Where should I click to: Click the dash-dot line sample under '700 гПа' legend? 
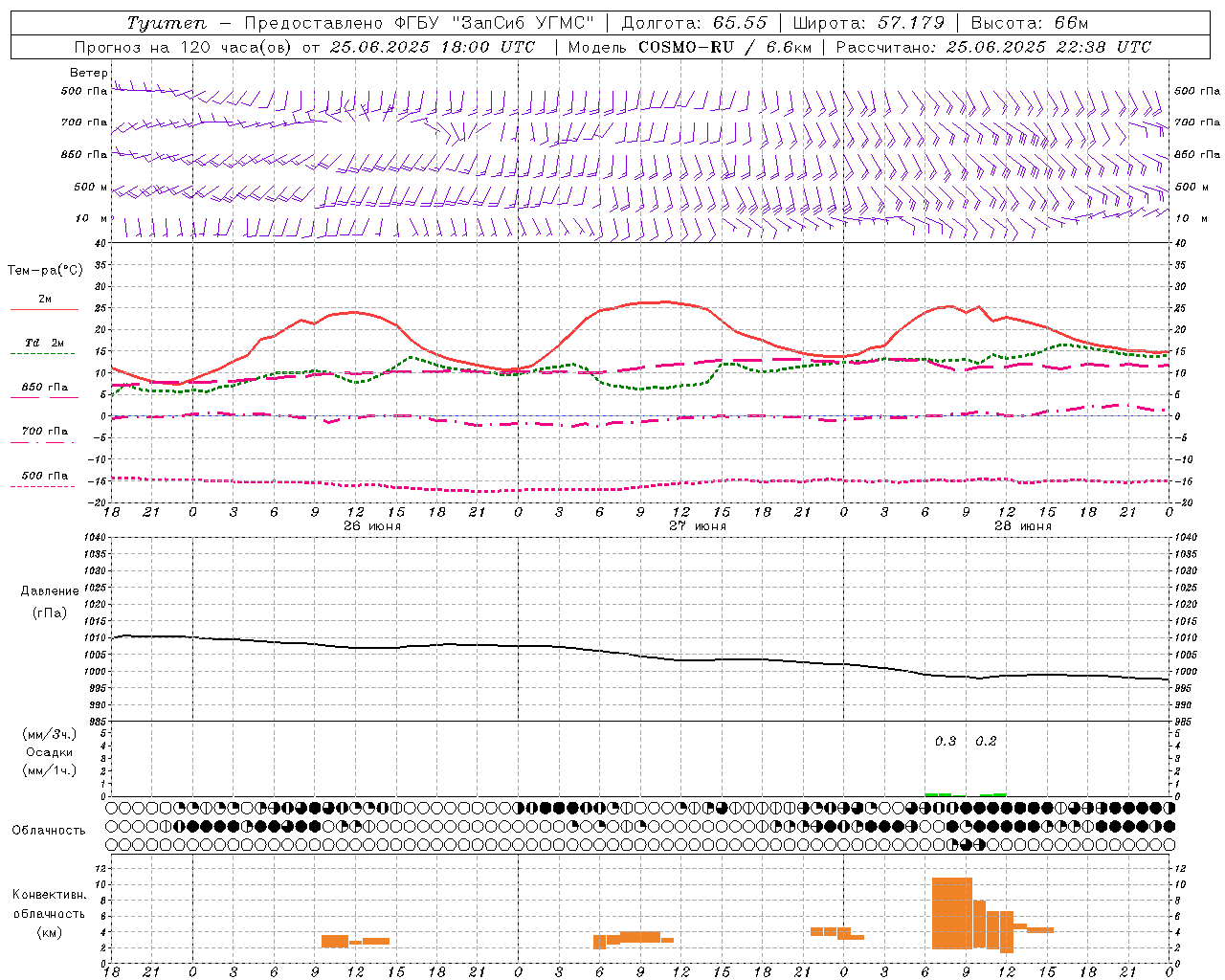(43, 442)
